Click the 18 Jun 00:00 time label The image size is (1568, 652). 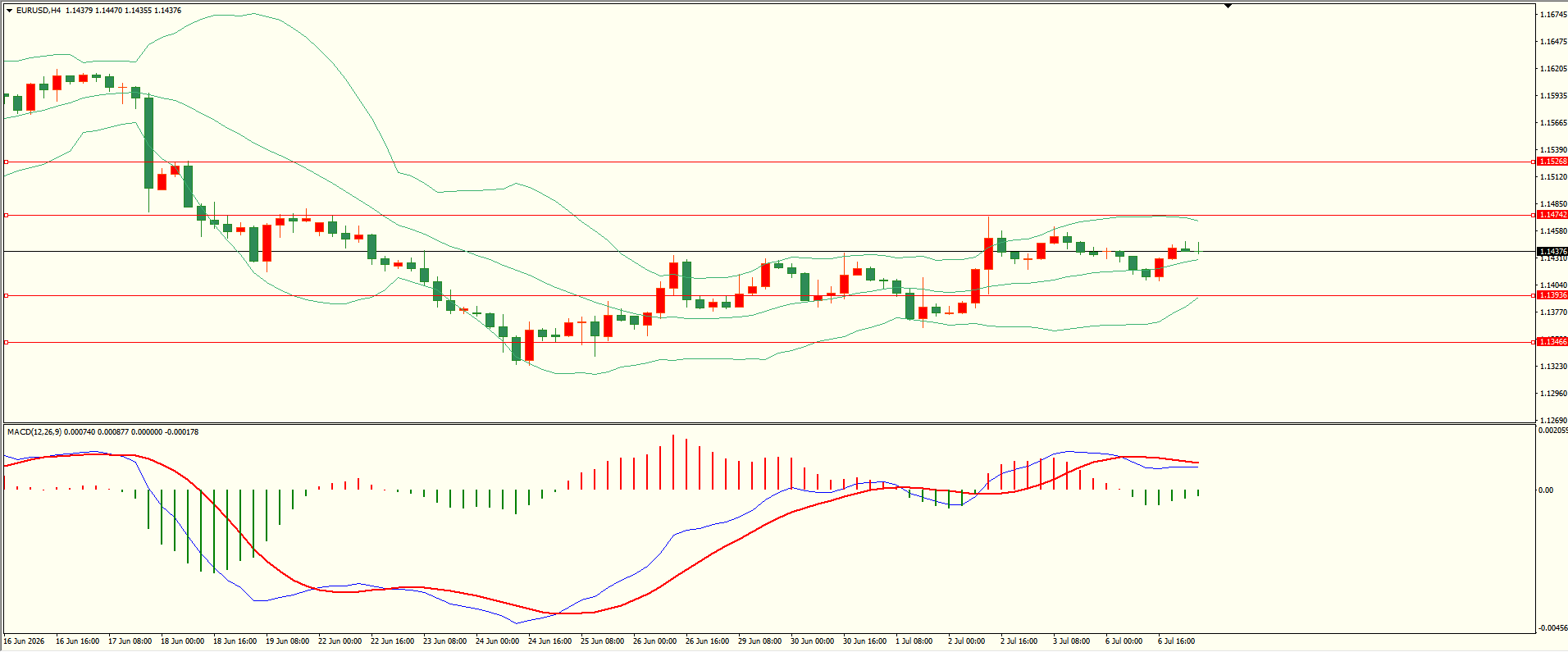(183, 641)
